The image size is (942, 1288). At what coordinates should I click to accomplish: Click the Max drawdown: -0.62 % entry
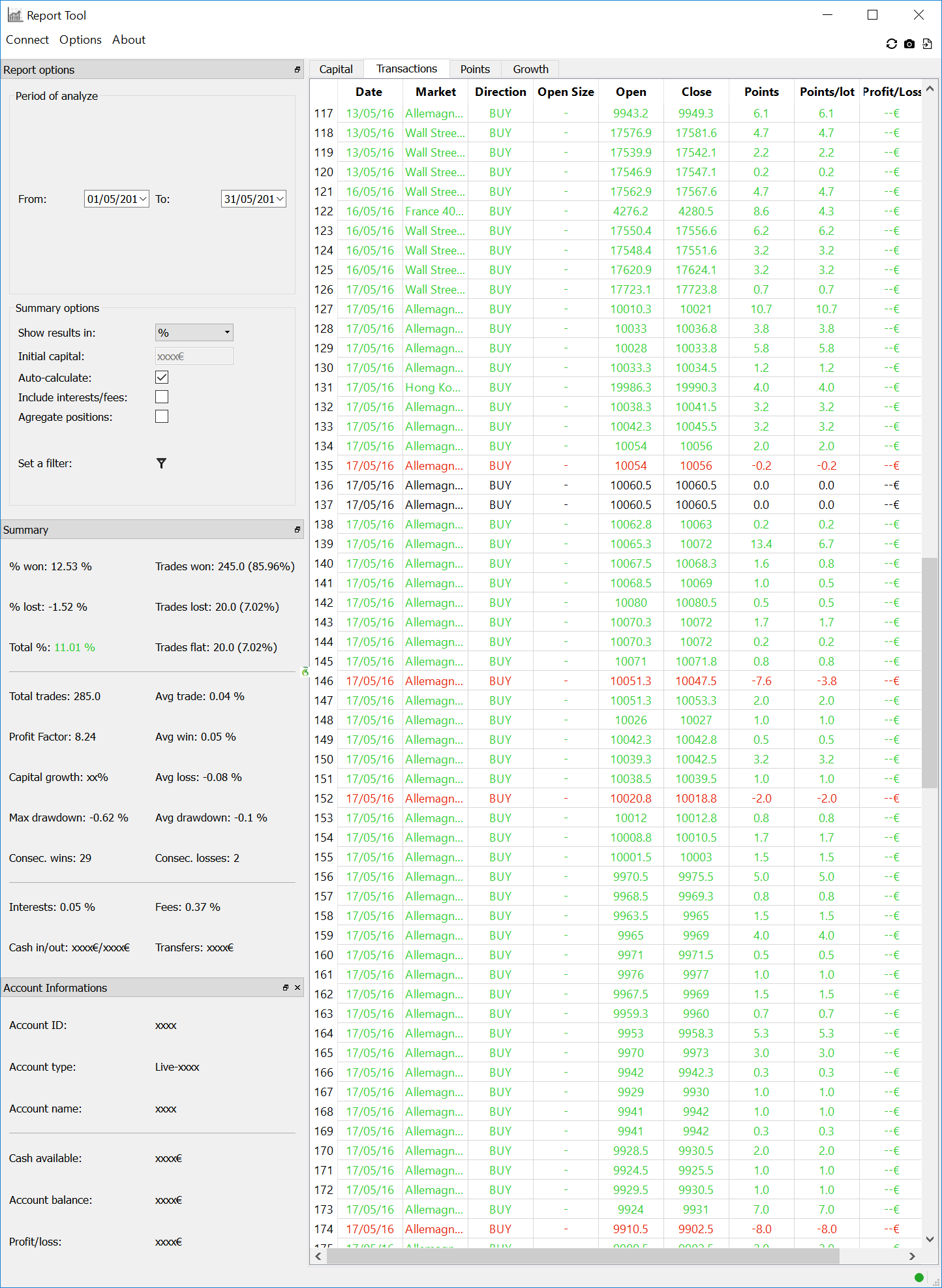(x=68, y=818)
